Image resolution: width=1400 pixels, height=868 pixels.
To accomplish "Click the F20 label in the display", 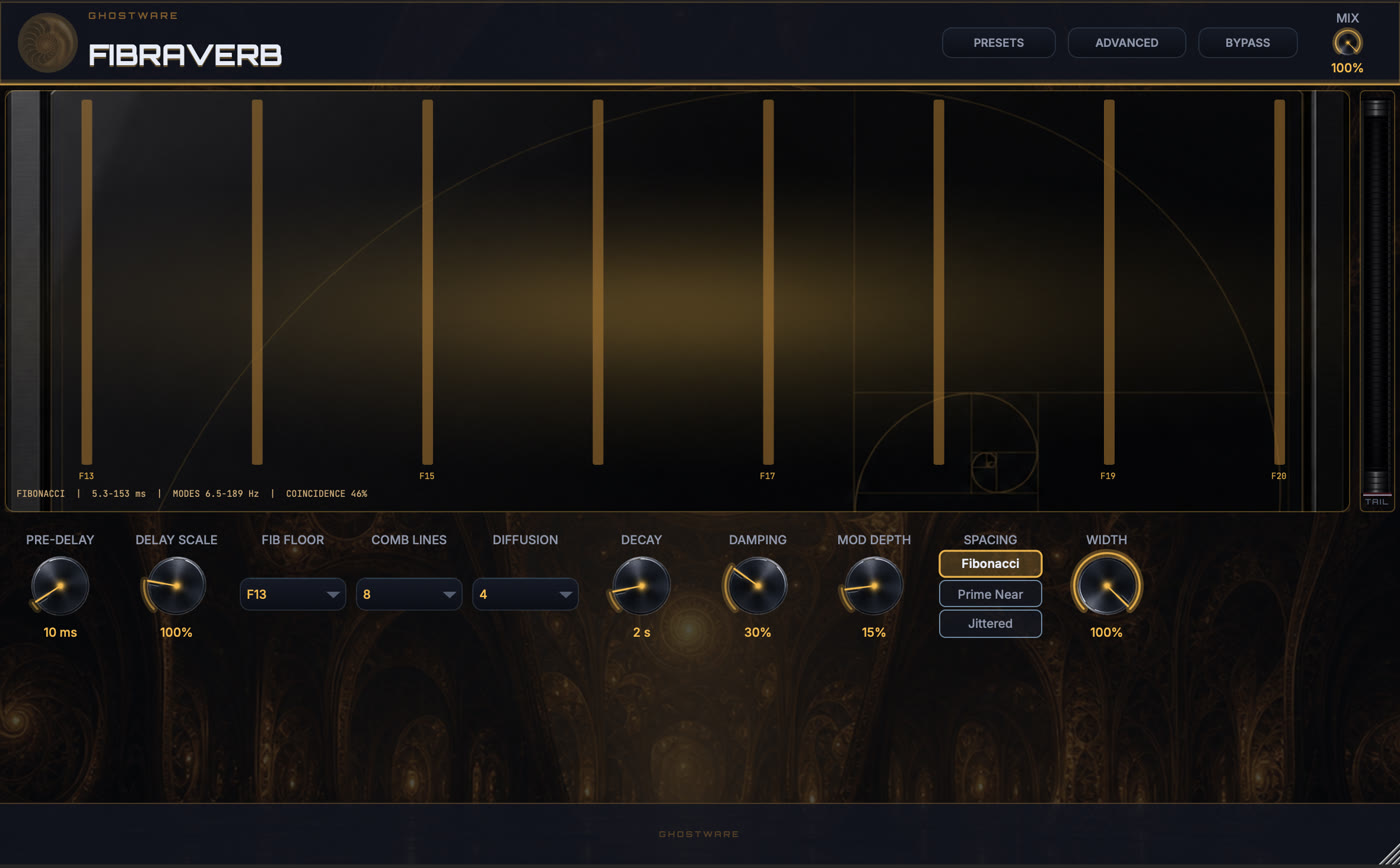I will point(1279,476).
